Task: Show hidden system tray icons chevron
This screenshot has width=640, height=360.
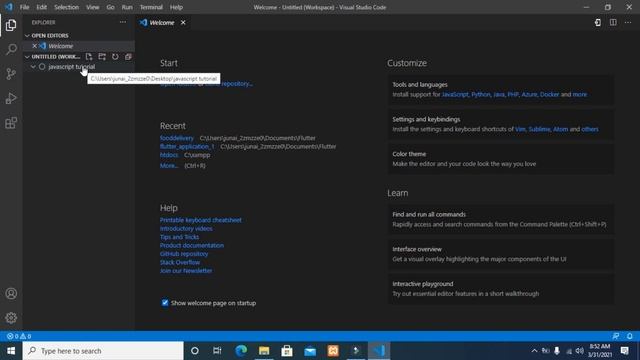Action: [x=534, y=351]
